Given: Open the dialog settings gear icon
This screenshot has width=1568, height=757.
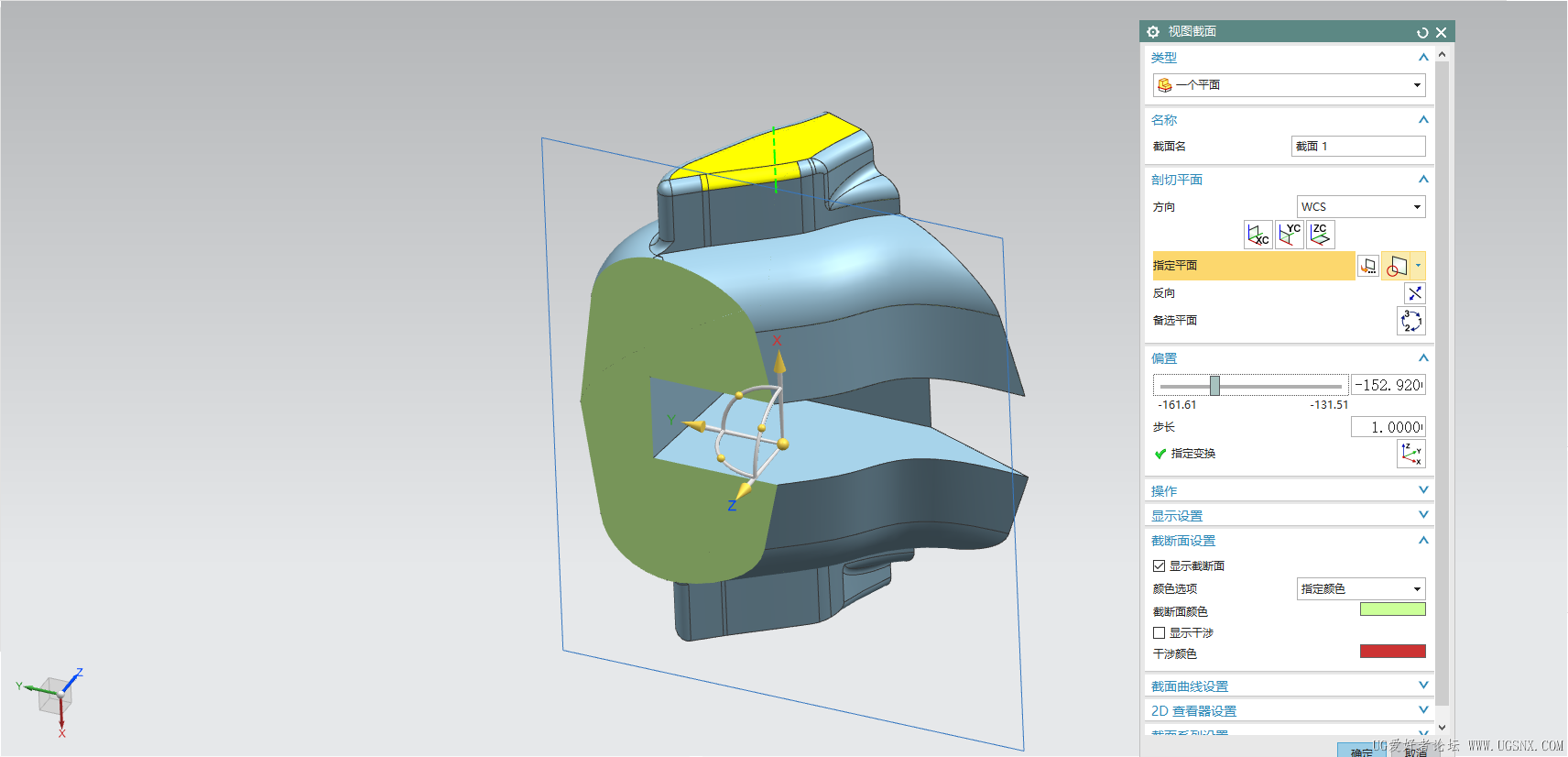Looking at the screenshot, I should click(x=1153, y=32).
